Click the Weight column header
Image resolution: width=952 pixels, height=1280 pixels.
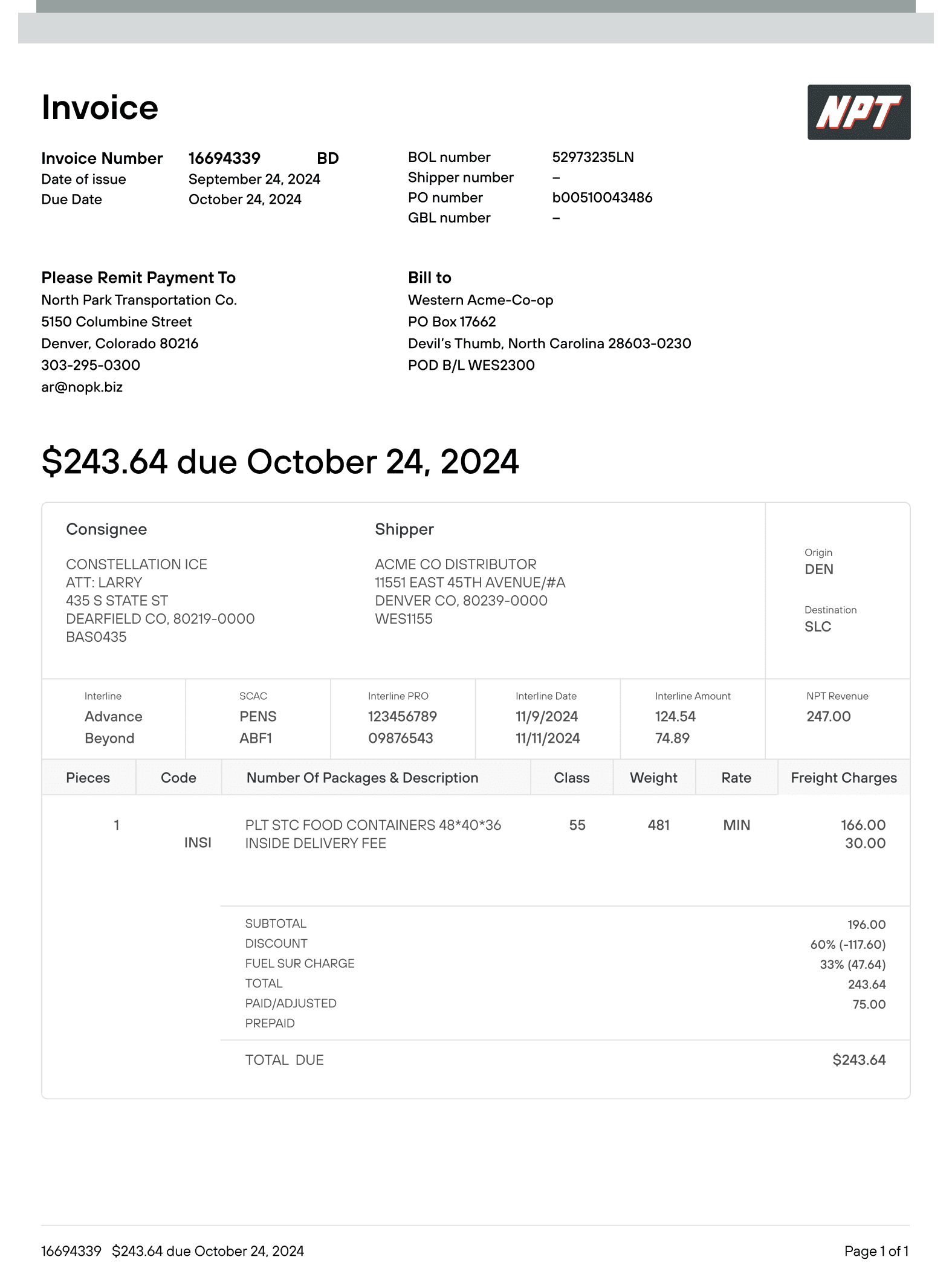click(x=653, y=778)
